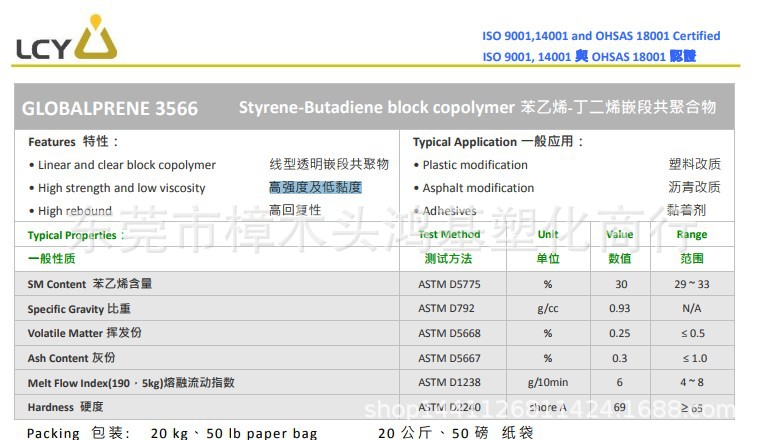Click the N/A range cell
The image size is (760, 440).
click(x=692, y=308)
